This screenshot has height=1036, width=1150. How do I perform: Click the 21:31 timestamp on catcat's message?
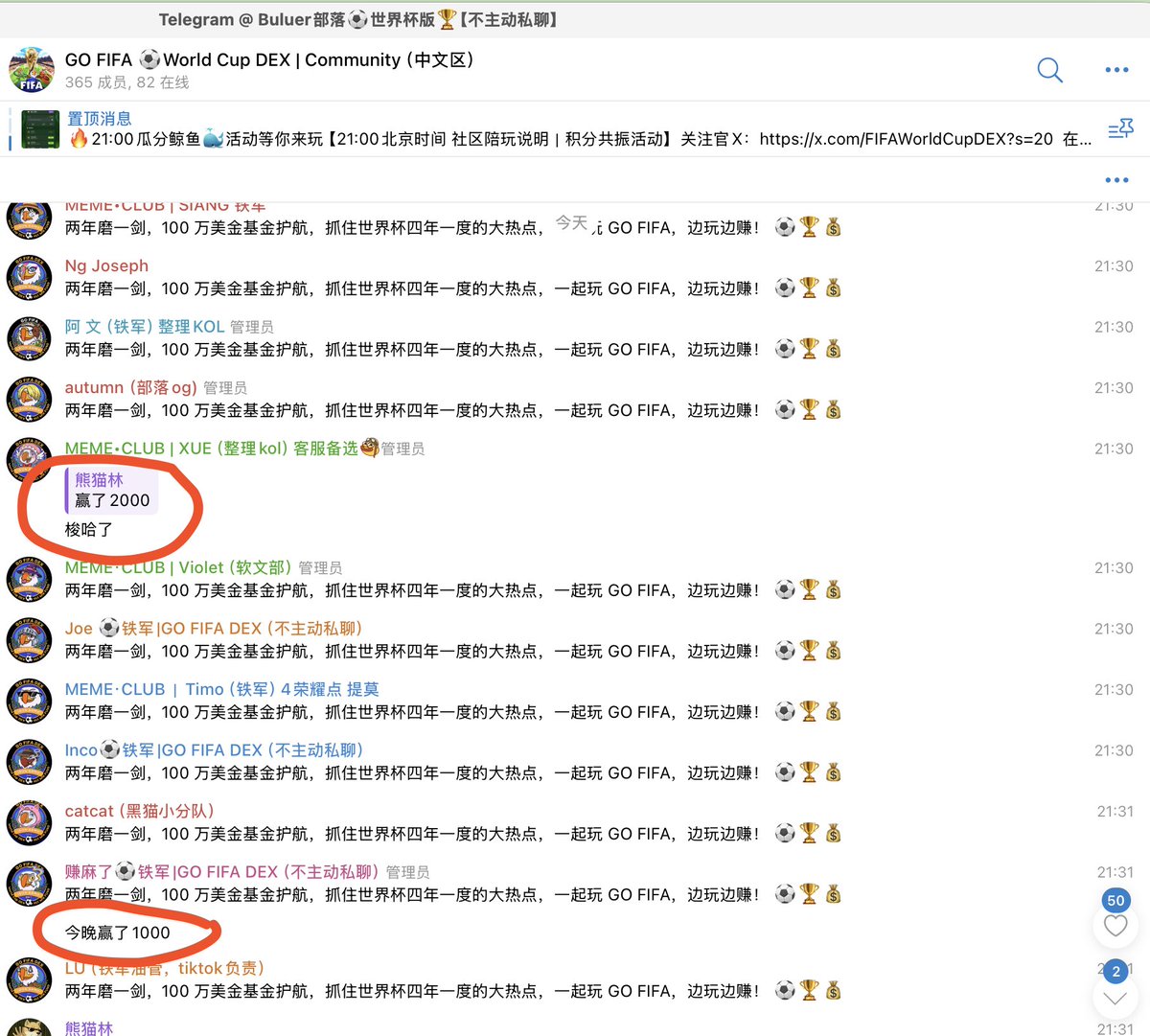pos(1115,811)
